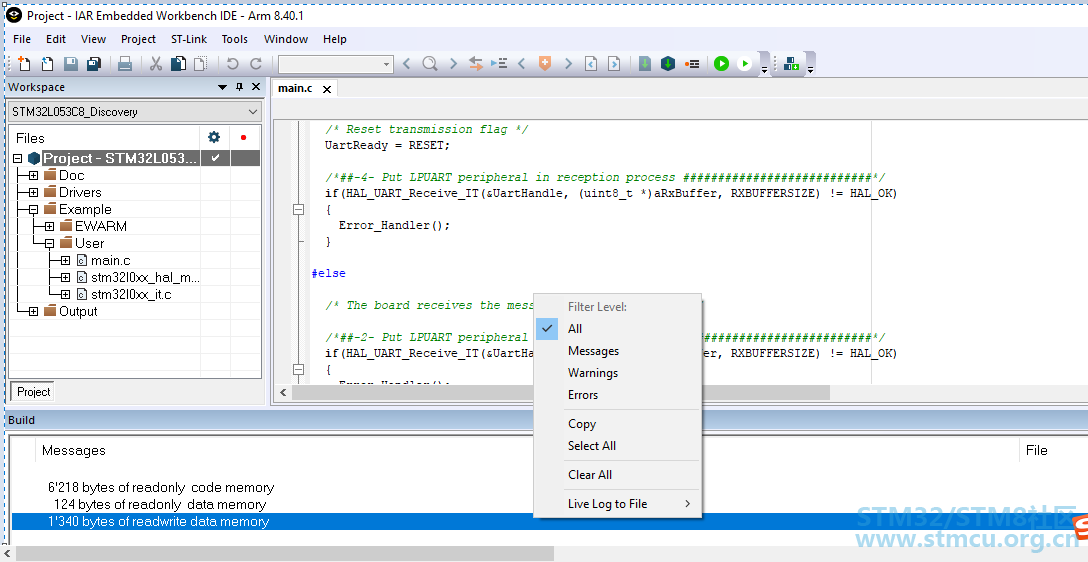Click the Navigate Forward page icon
Viewport: 1088px width, 562px height.
614,64
